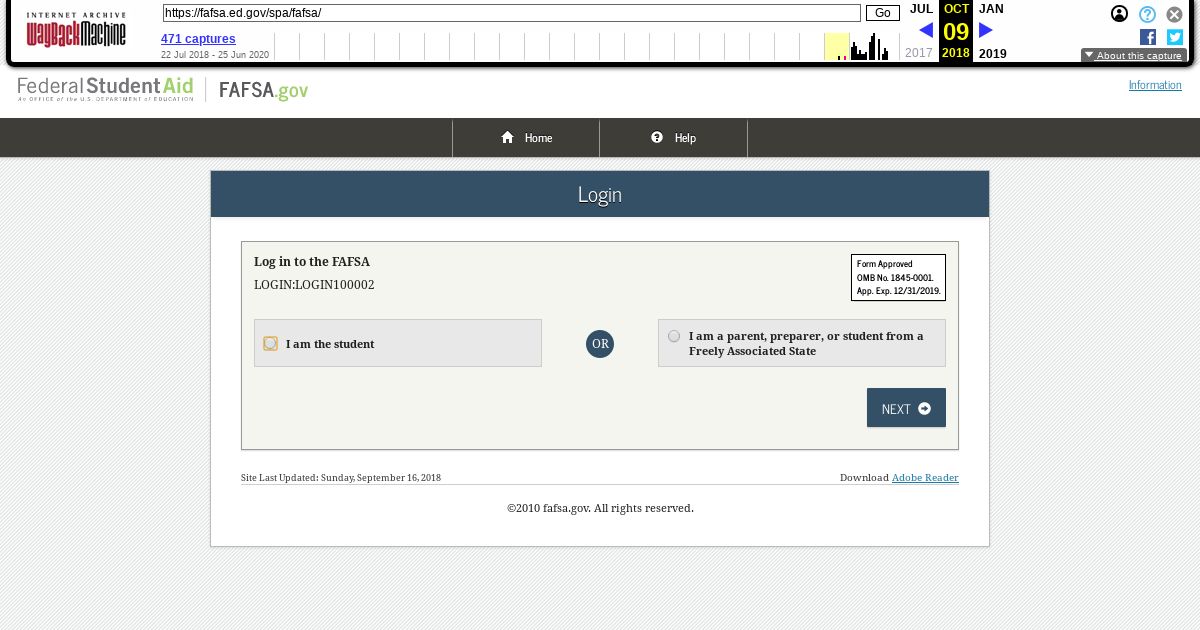Select year 2019 in timeline
The width and height of the screenshot is (1200, 630).
tap(993, 54)
